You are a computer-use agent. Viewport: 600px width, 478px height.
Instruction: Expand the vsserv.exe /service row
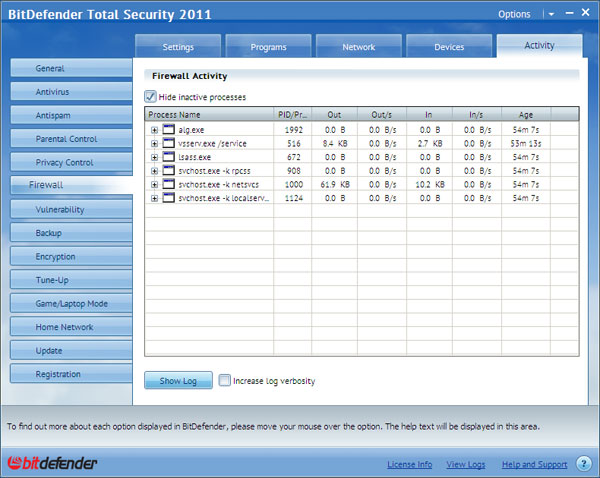click(x=154, y=144)
